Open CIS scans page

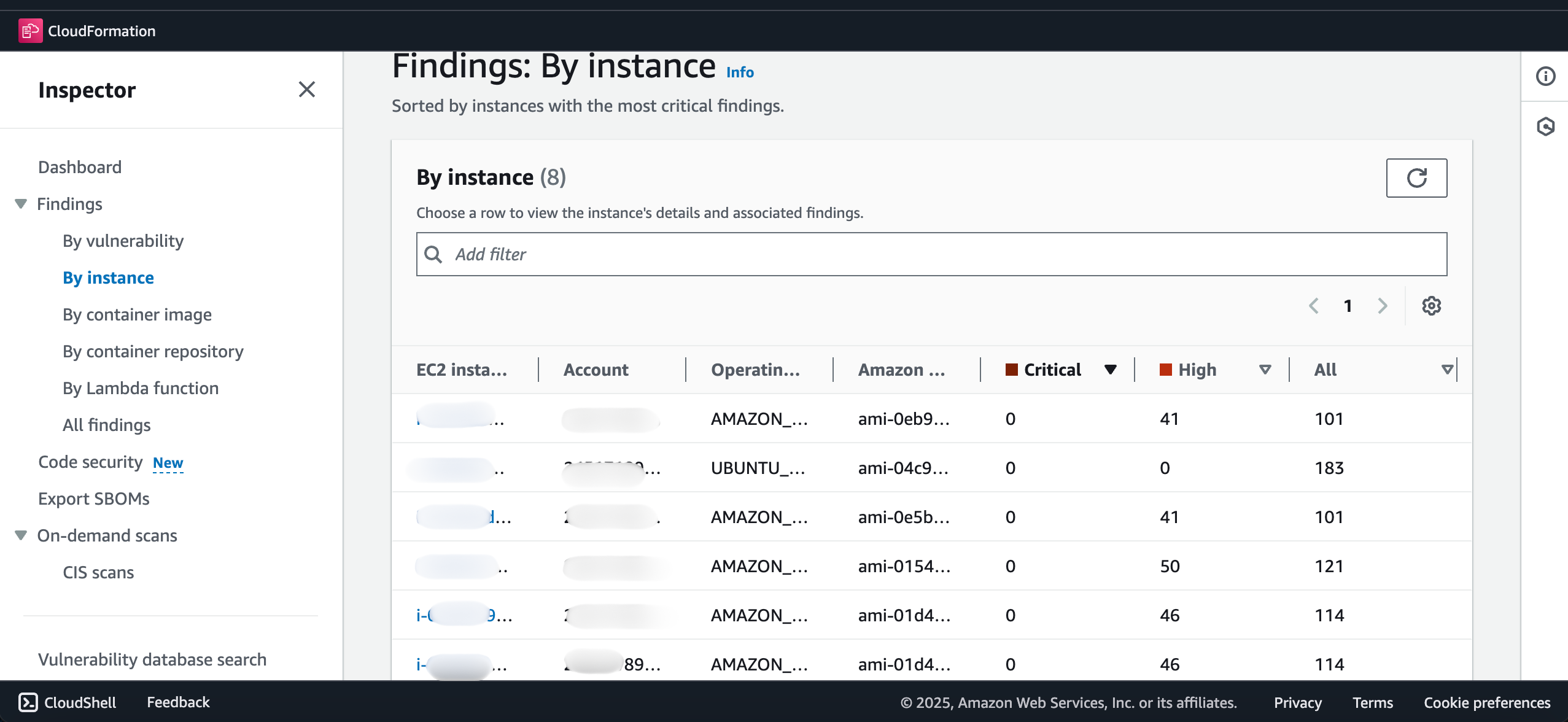coord(98,572)
